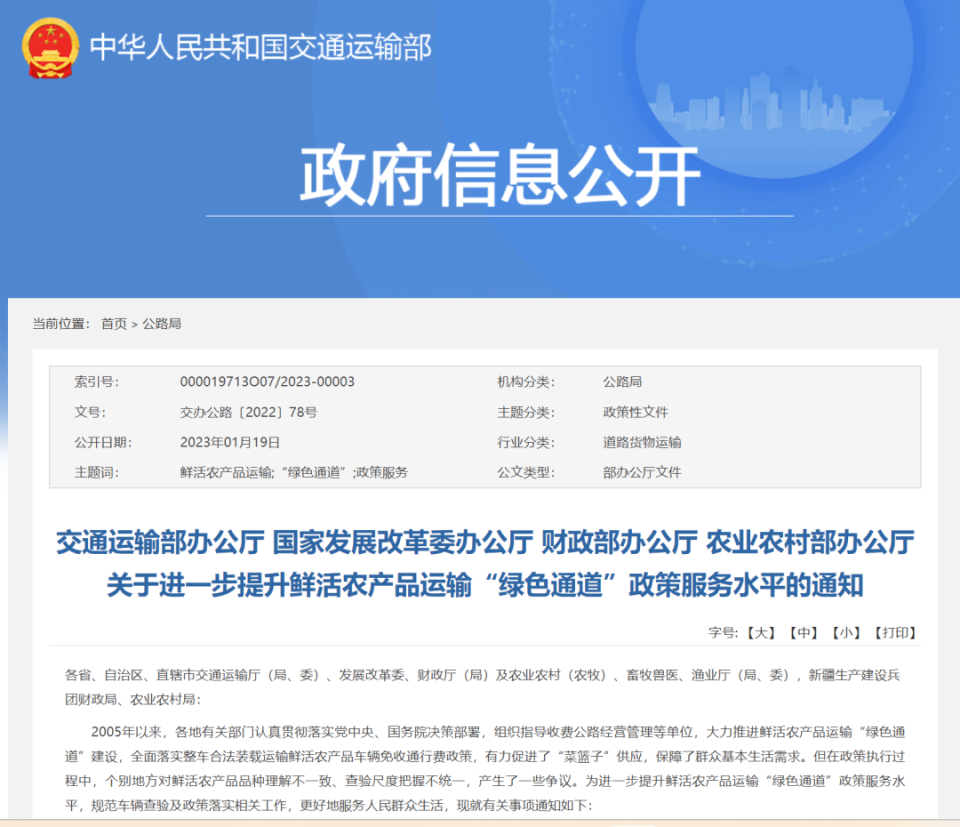Set font size to 中
This screenshot has height=827, width=960.
point(803,632)
